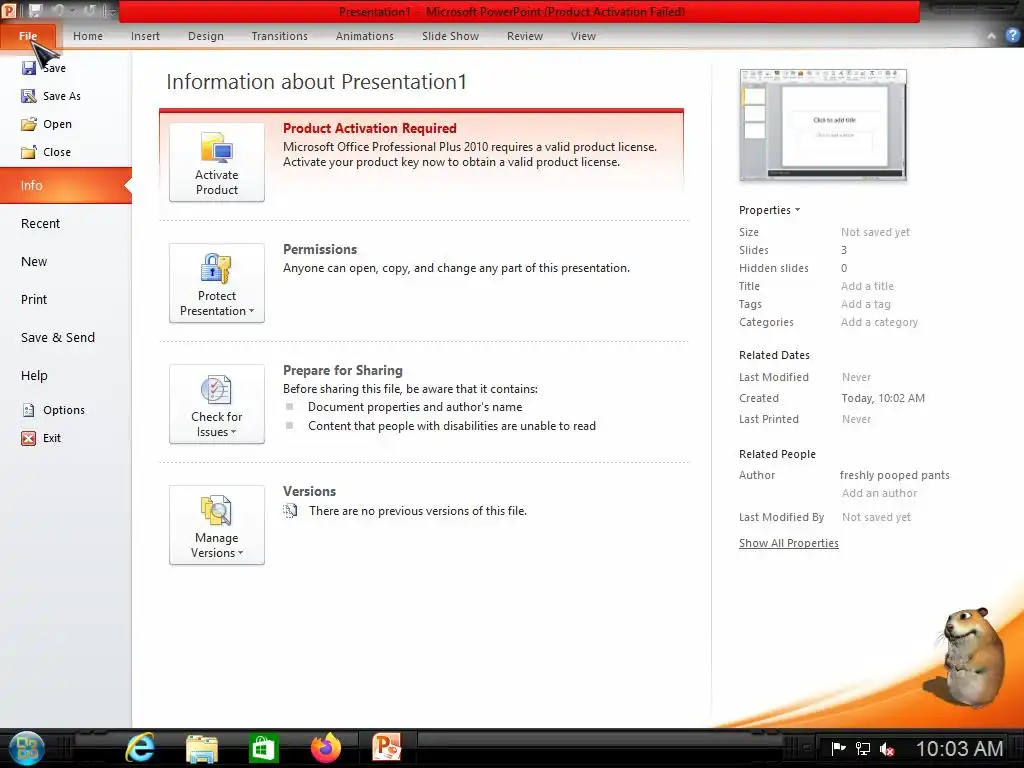Switch to the Design tab
Image resolution: width=1024 pixels, height=768 pixels.
pos(206,36)
